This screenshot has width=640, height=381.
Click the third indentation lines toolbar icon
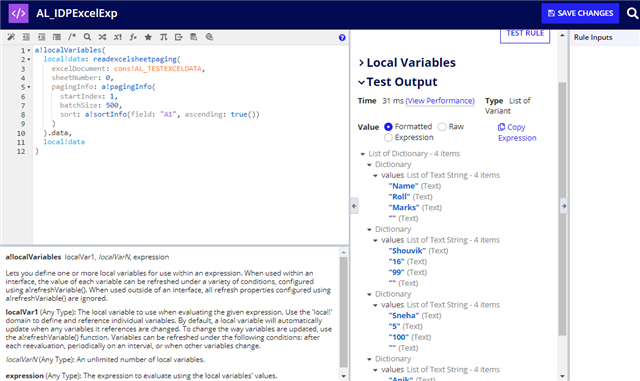tap(57, 37)
